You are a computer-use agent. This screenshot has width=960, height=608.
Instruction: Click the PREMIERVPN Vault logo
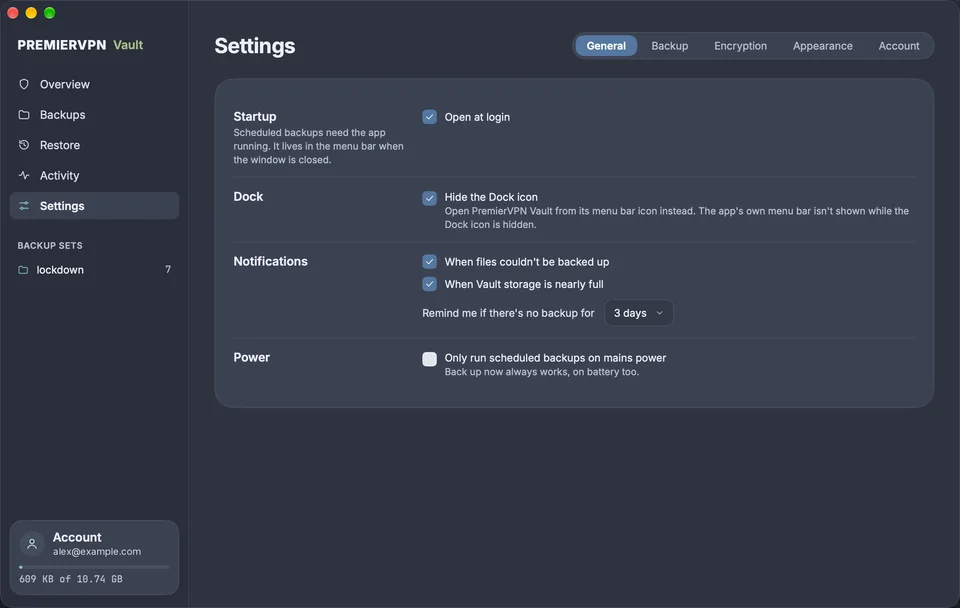point(80,45)
